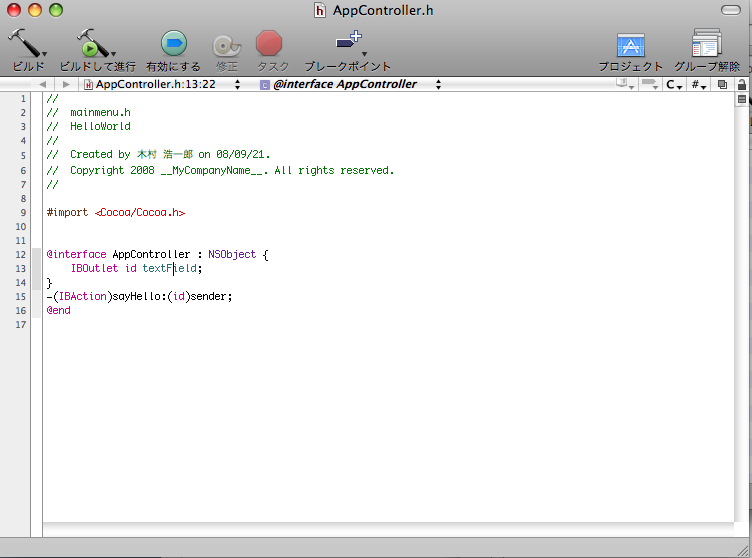Click the 有効にする toolbar icon
This screenshot has width=752, height=558.
tap(174, 43)
